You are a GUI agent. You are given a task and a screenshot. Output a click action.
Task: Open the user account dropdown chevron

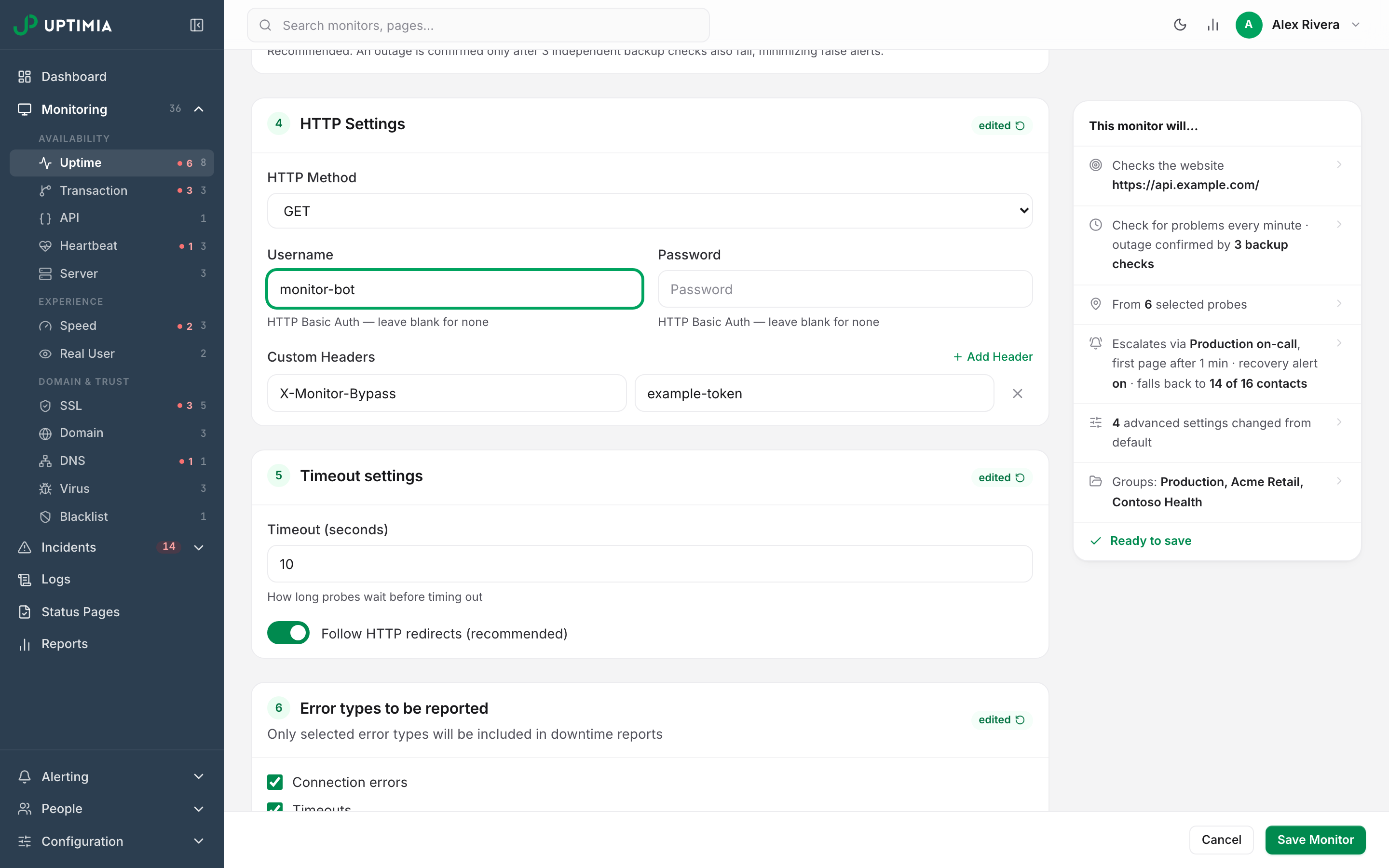pyautogui.click(x=1356, y=25)
